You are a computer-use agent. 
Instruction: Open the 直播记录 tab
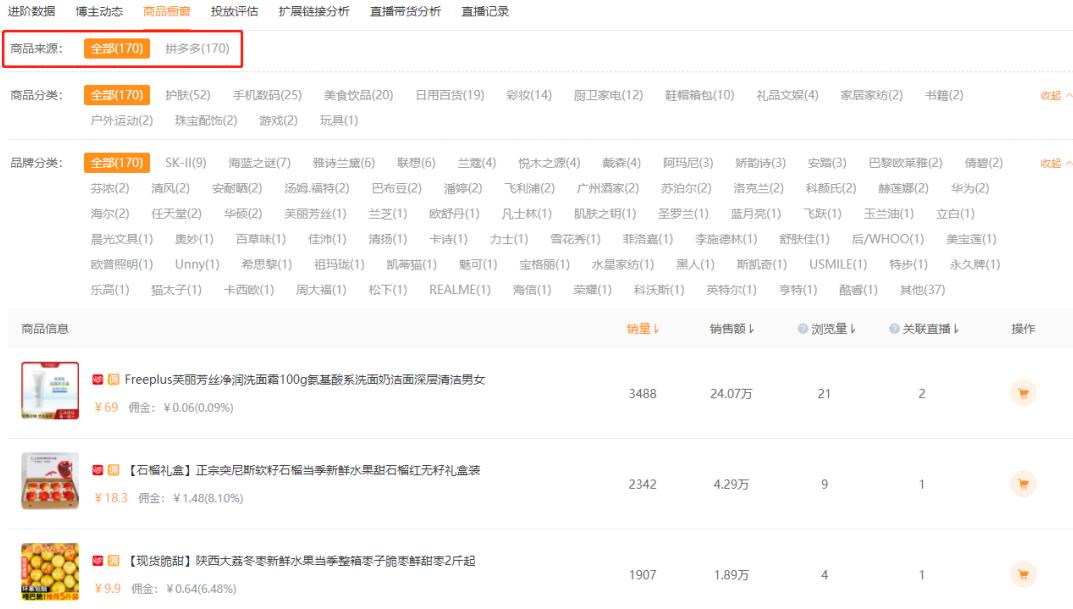pos(485,11)
